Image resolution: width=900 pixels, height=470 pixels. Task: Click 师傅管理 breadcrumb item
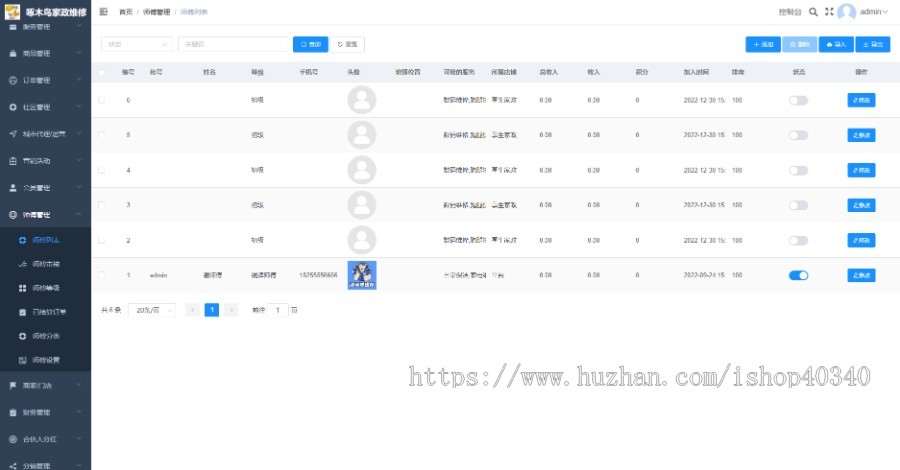tap(156, 12)
